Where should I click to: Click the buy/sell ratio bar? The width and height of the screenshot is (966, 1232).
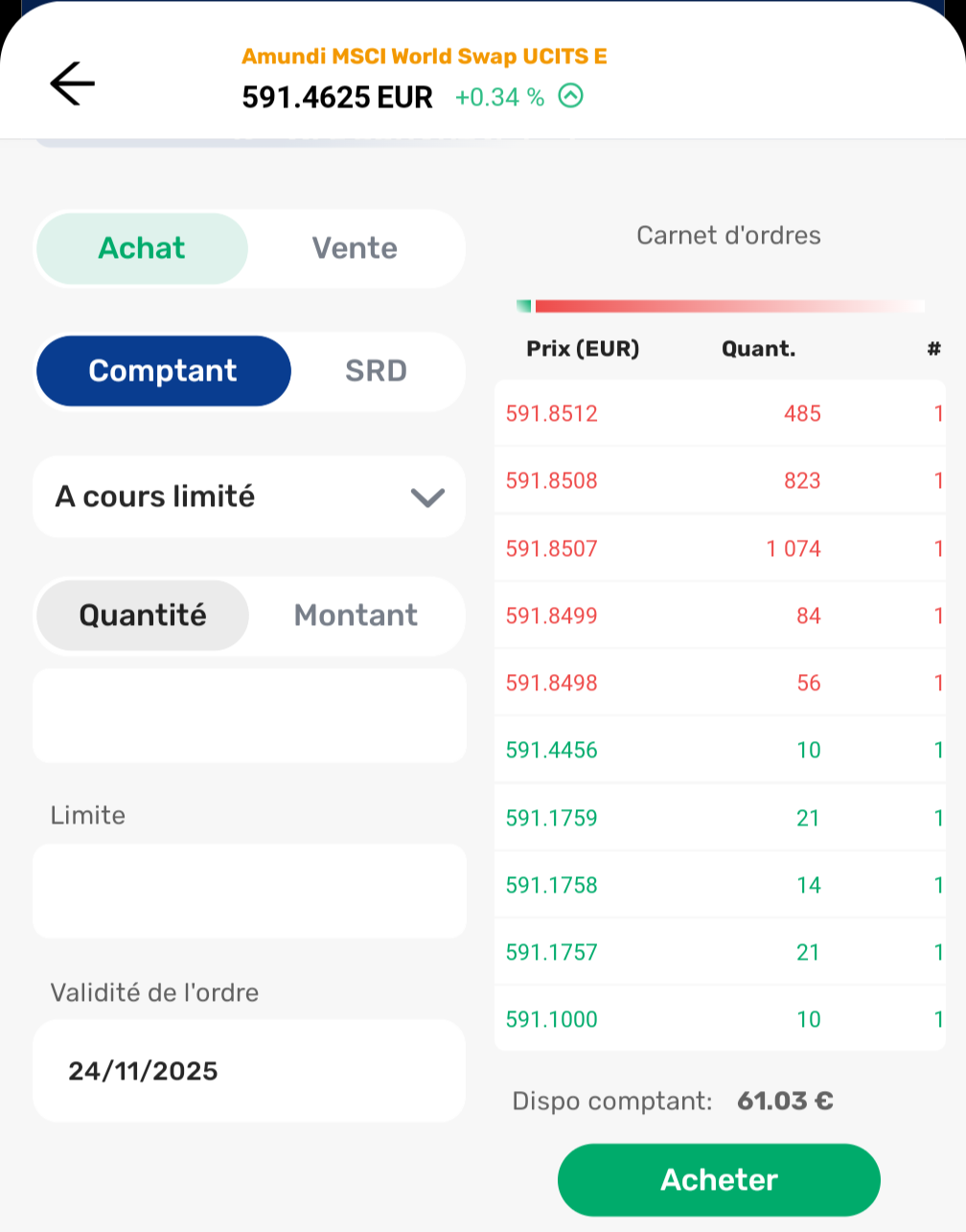[721, 306]
